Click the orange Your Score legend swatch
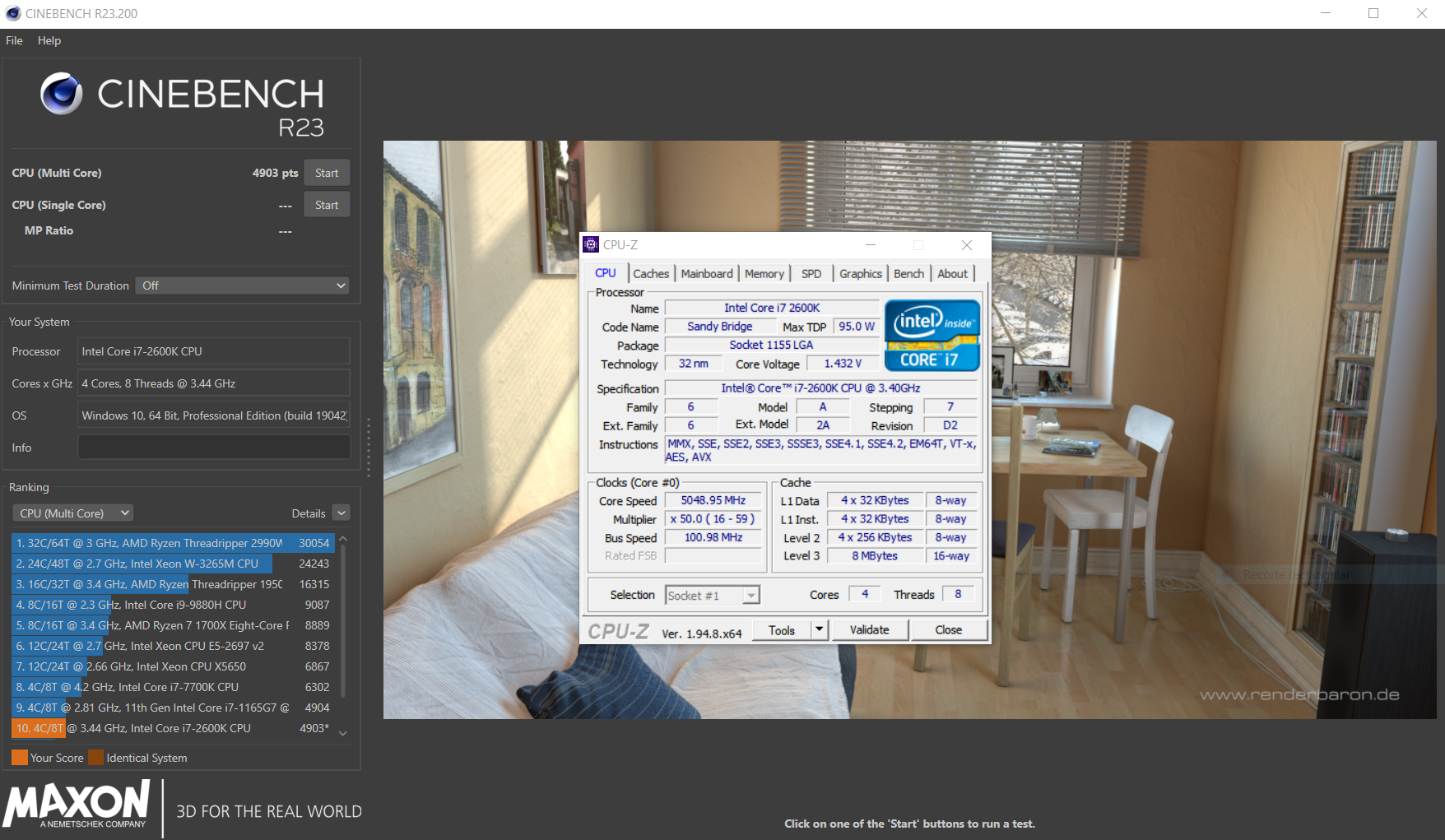The width and height of the screenshot is (1445, 840). pos(20,758)
